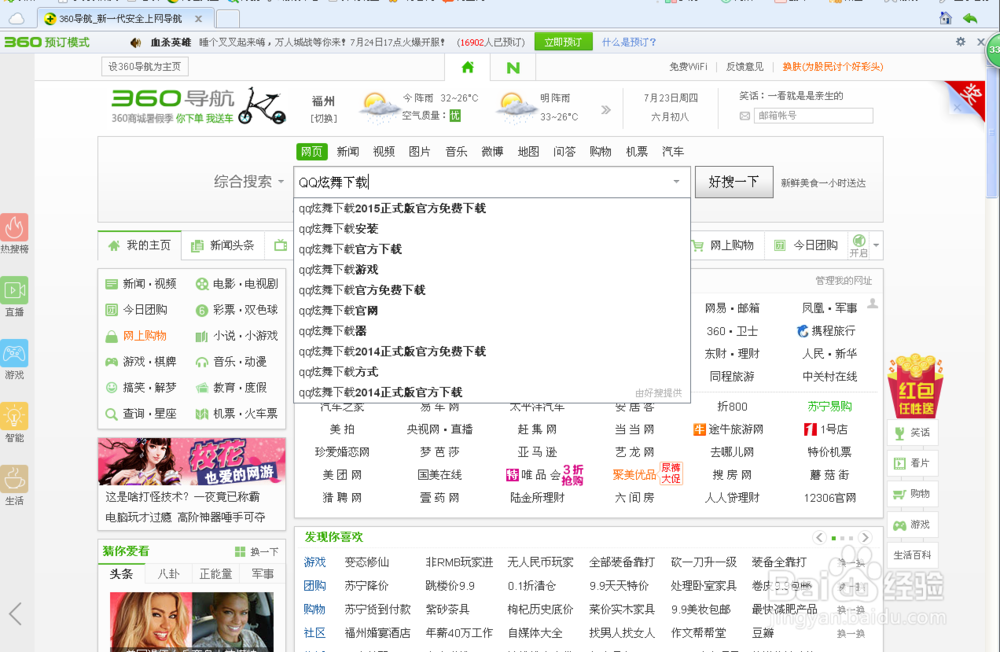Open the 网上购物 link in left list
Screen dimensions: 1000x652
144,336
